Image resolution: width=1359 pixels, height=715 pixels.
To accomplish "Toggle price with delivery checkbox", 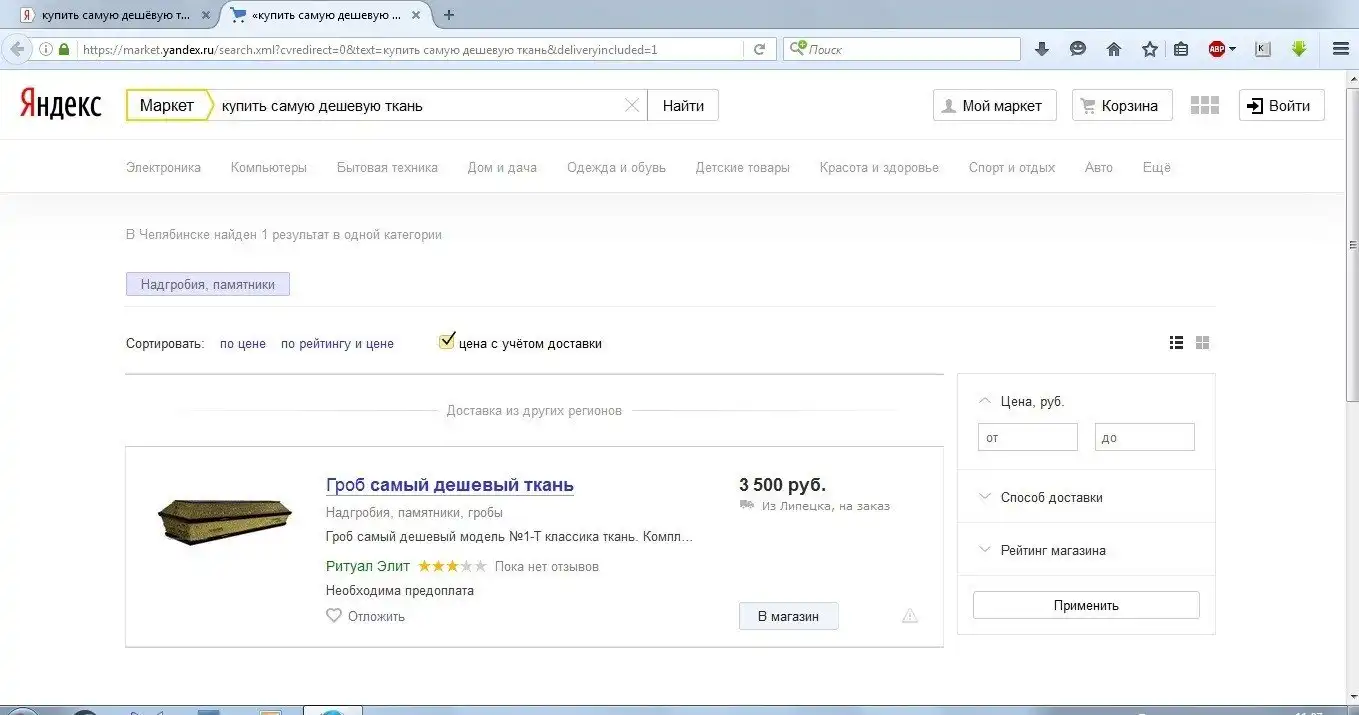I will point(447,342).
